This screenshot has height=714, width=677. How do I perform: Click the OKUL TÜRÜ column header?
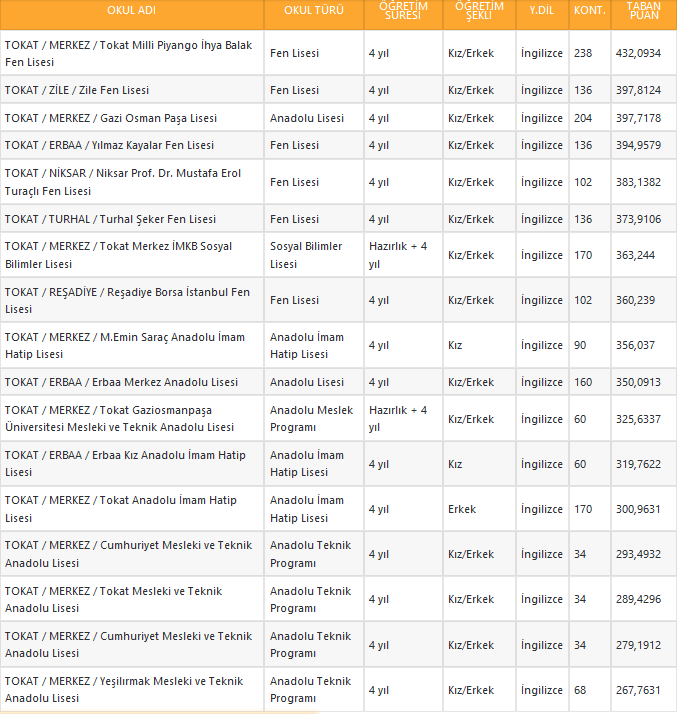click(313, 11)
